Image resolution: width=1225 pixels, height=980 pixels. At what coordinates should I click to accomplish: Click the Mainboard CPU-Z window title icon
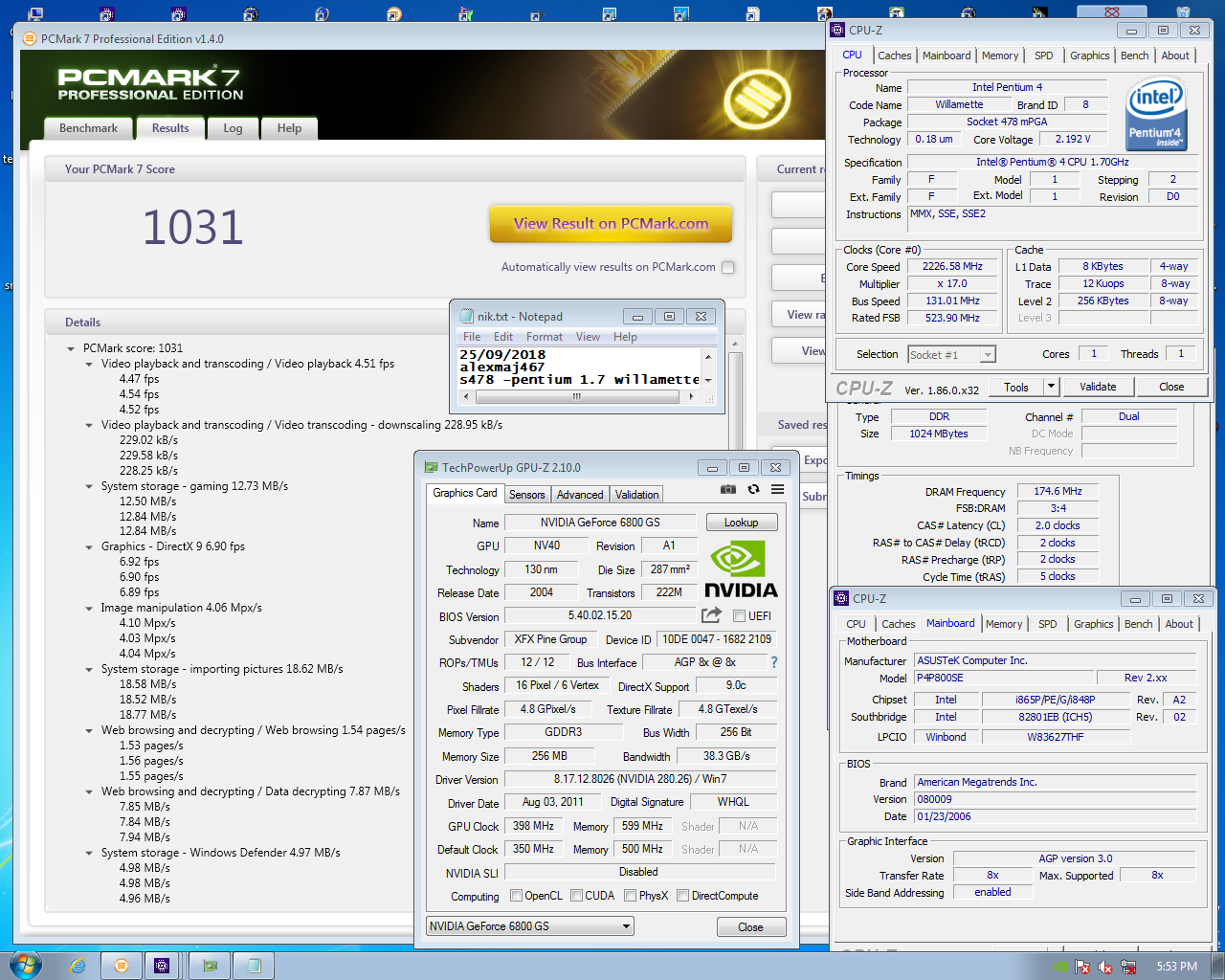842,598
